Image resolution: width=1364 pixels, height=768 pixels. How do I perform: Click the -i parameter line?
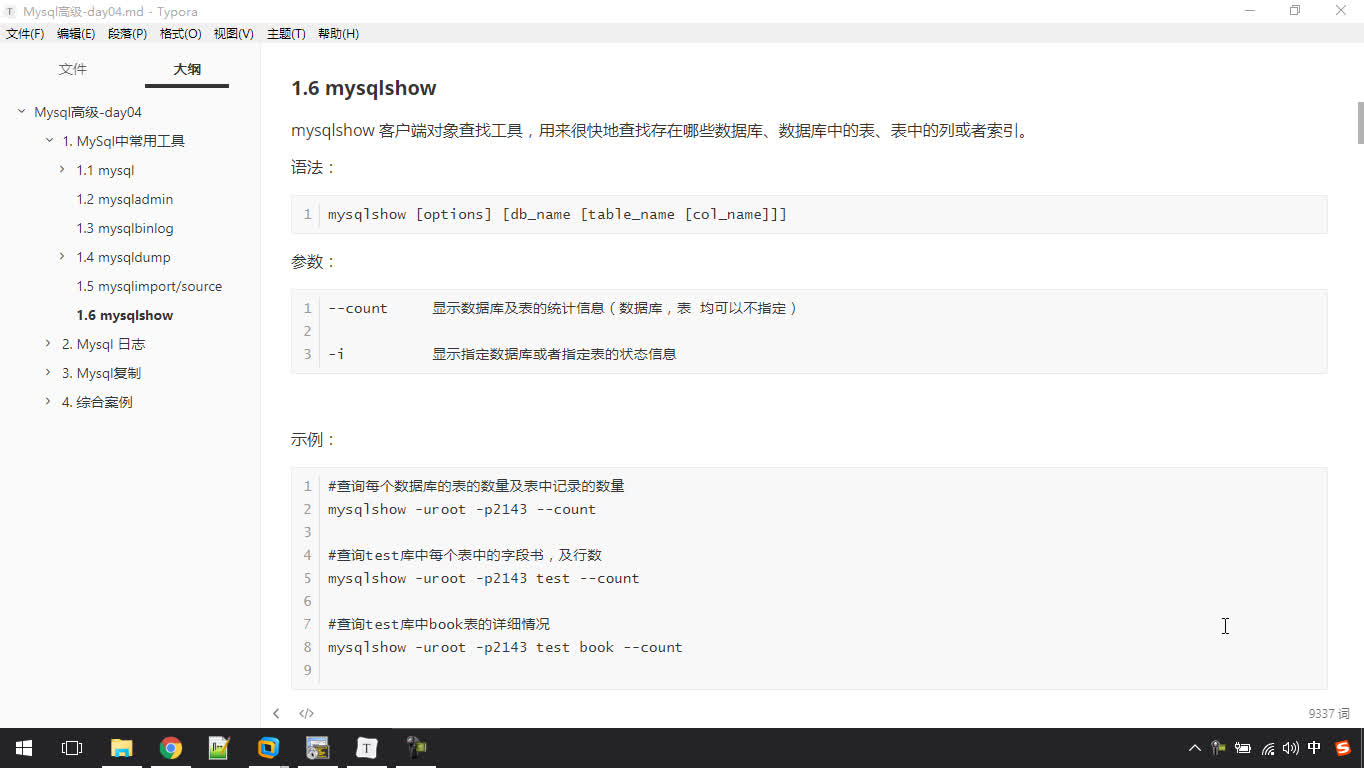tap(502, 354)
